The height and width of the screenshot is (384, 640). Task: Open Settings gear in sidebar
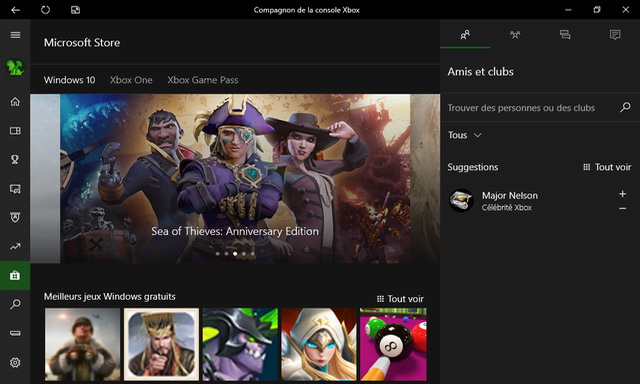click(15, 362)
